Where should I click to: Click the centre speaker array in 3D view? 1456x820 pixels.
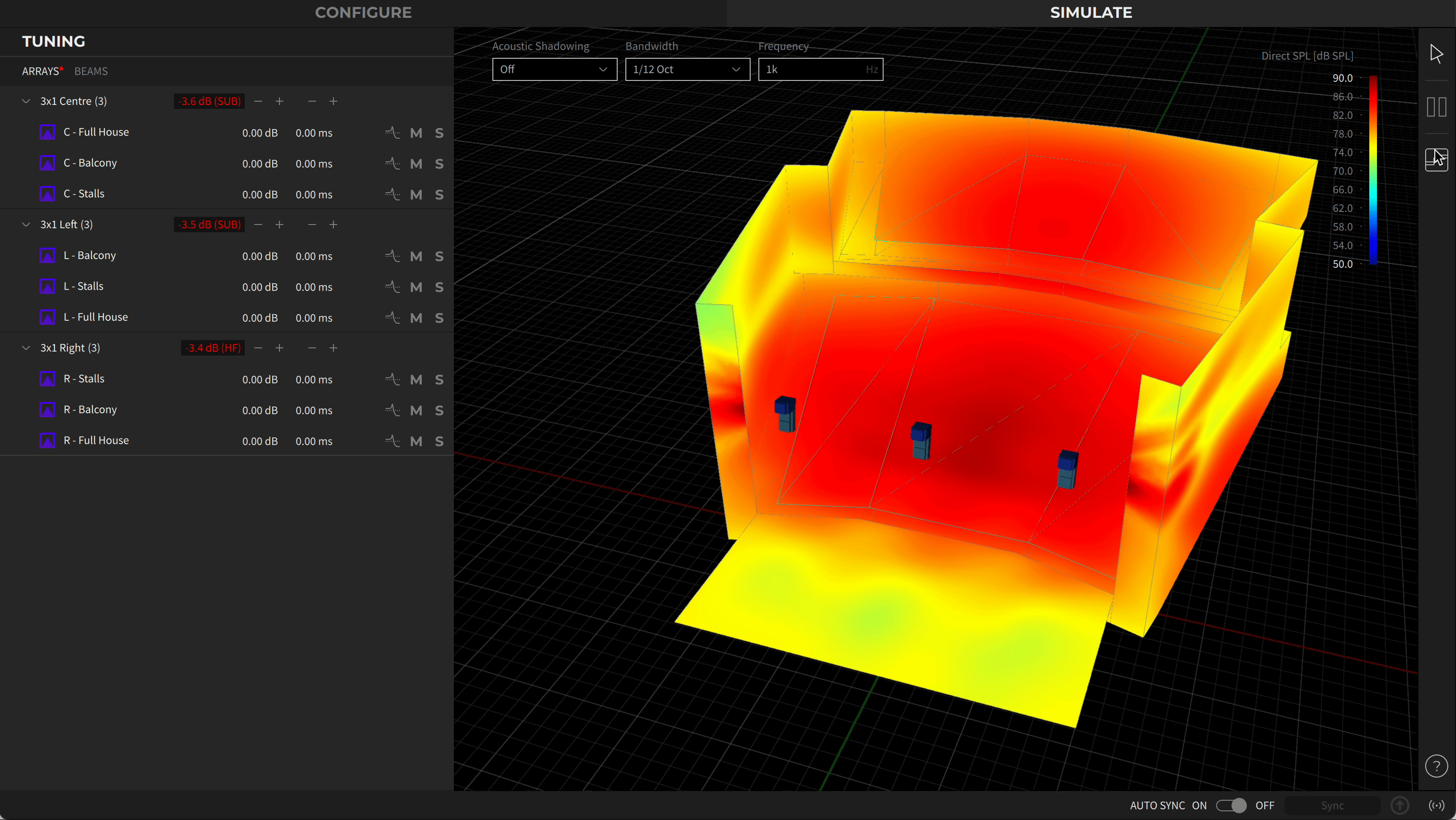tap(921, 440)
